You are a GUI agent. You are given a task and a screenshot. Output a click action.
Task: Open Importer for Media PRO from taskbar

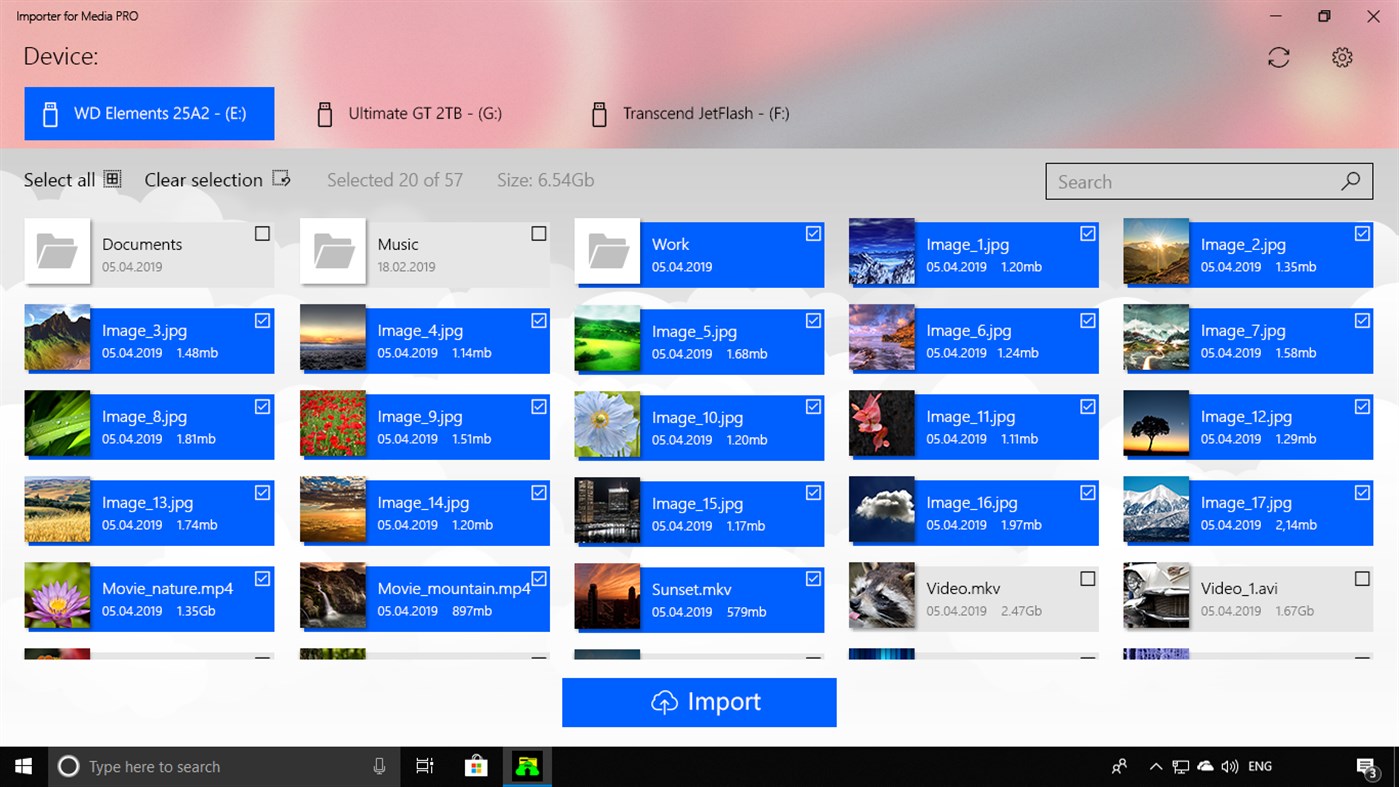coord(526,765)
